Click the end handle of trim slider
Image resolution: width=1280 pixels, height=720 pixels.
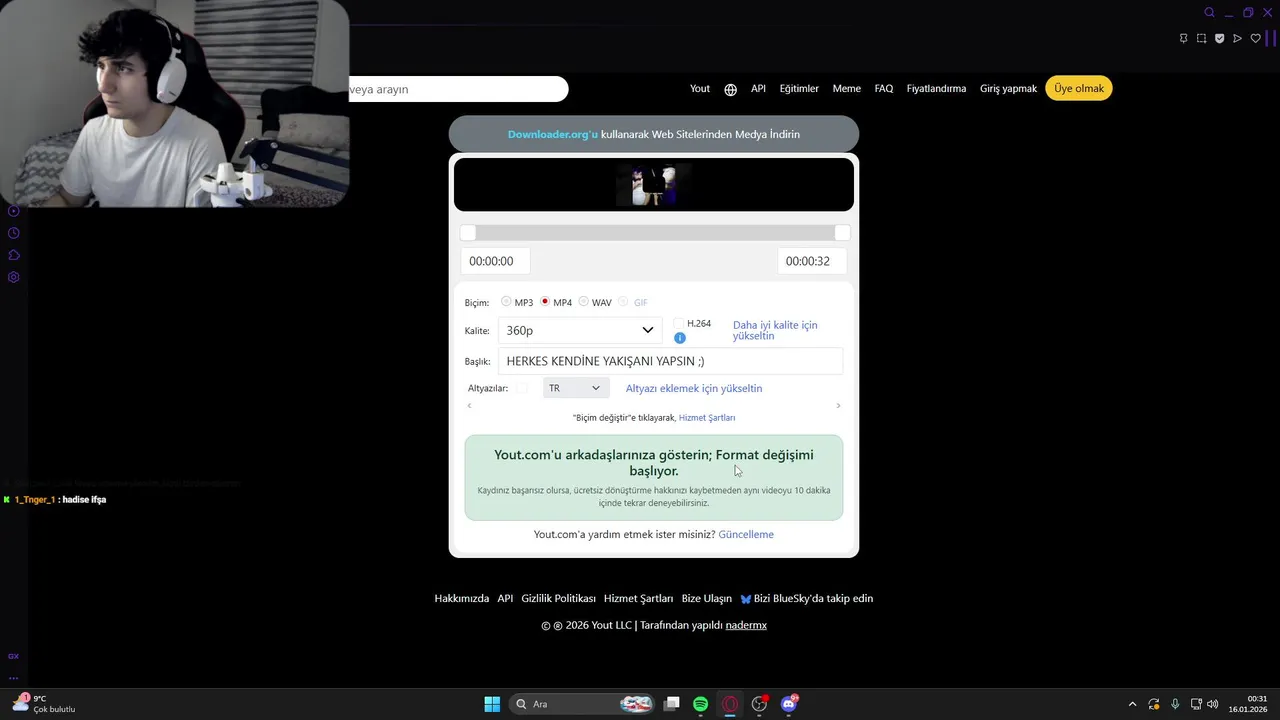coord(842,233)
